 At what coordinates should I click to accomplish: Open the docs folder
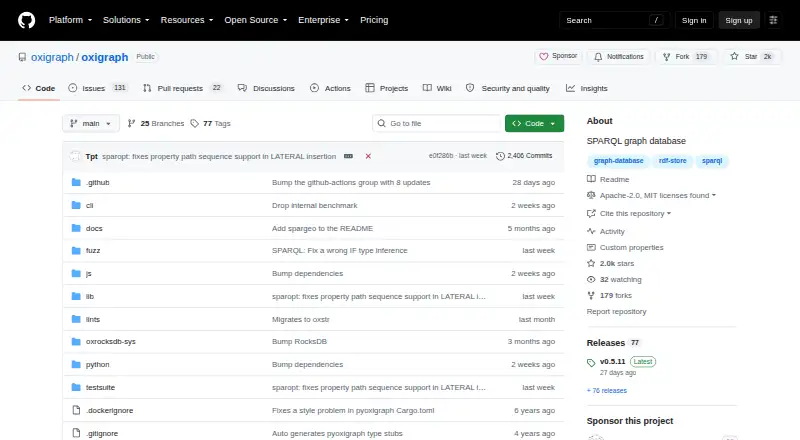tap(94, 228)
